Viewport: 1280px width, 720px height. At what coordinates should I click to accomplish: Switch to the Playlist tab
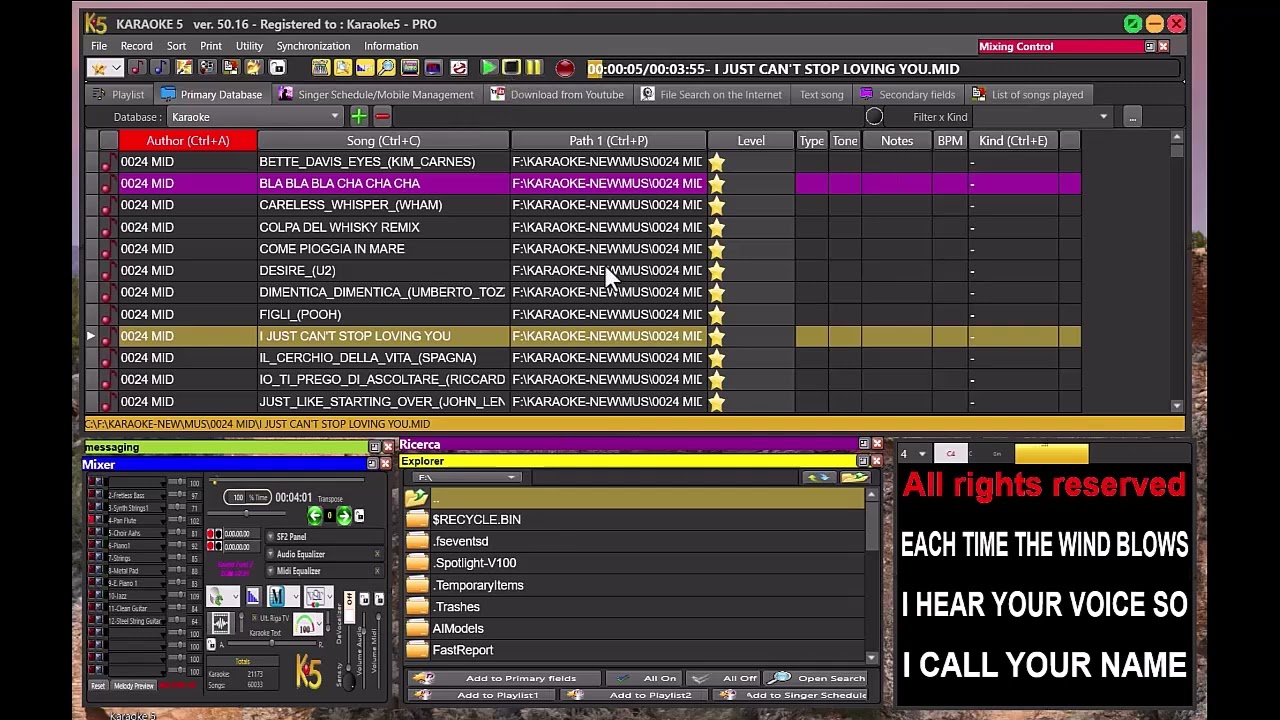click(117, 94)
